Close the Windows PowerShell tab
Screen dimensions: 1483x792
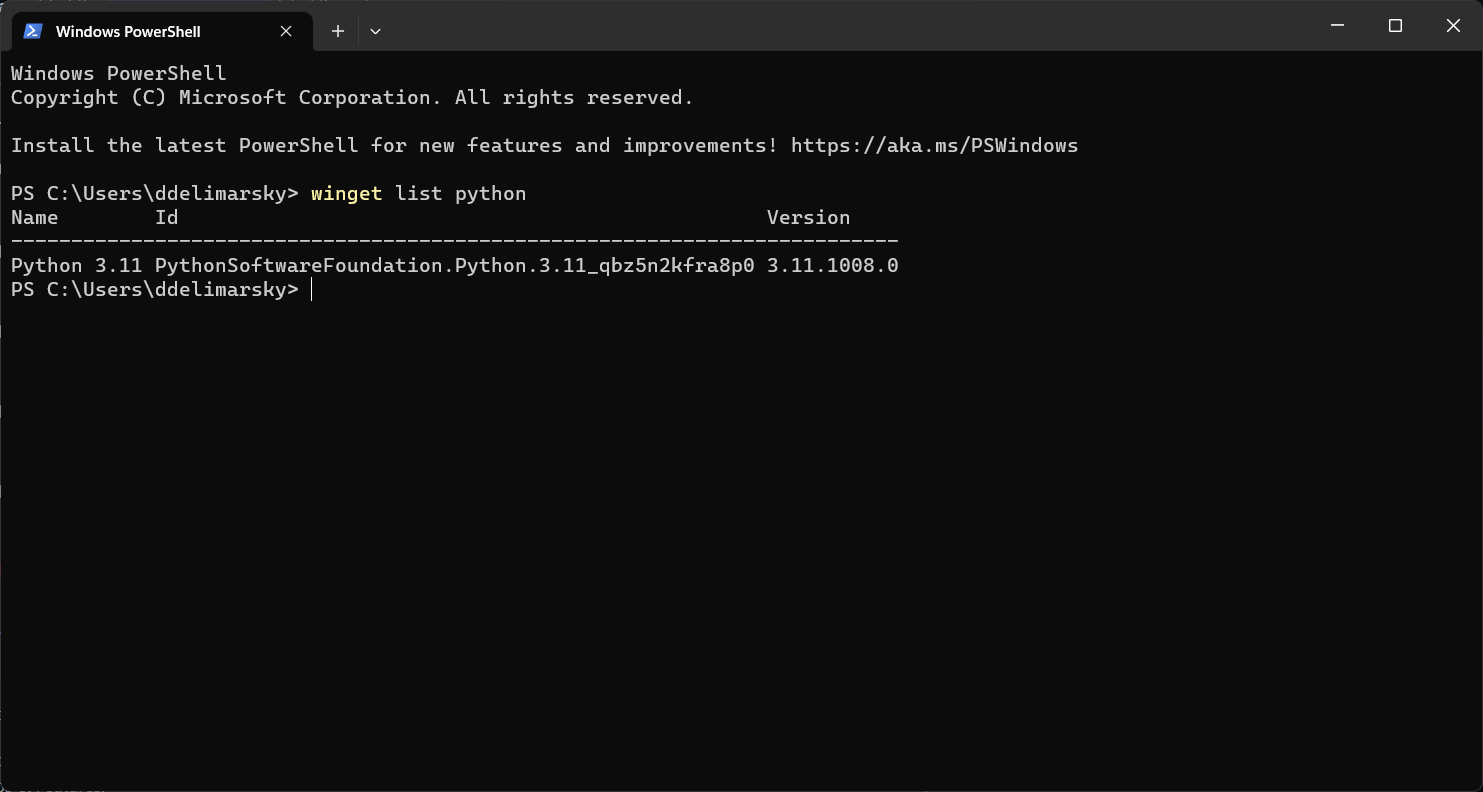[285, 31]
